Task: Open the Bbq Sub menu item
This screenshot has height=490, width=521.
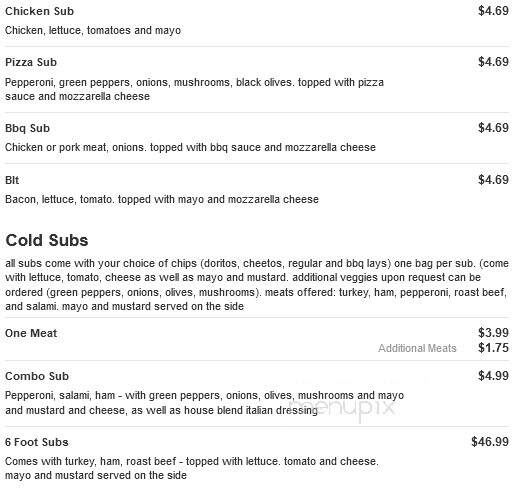Action: point(27,128)
